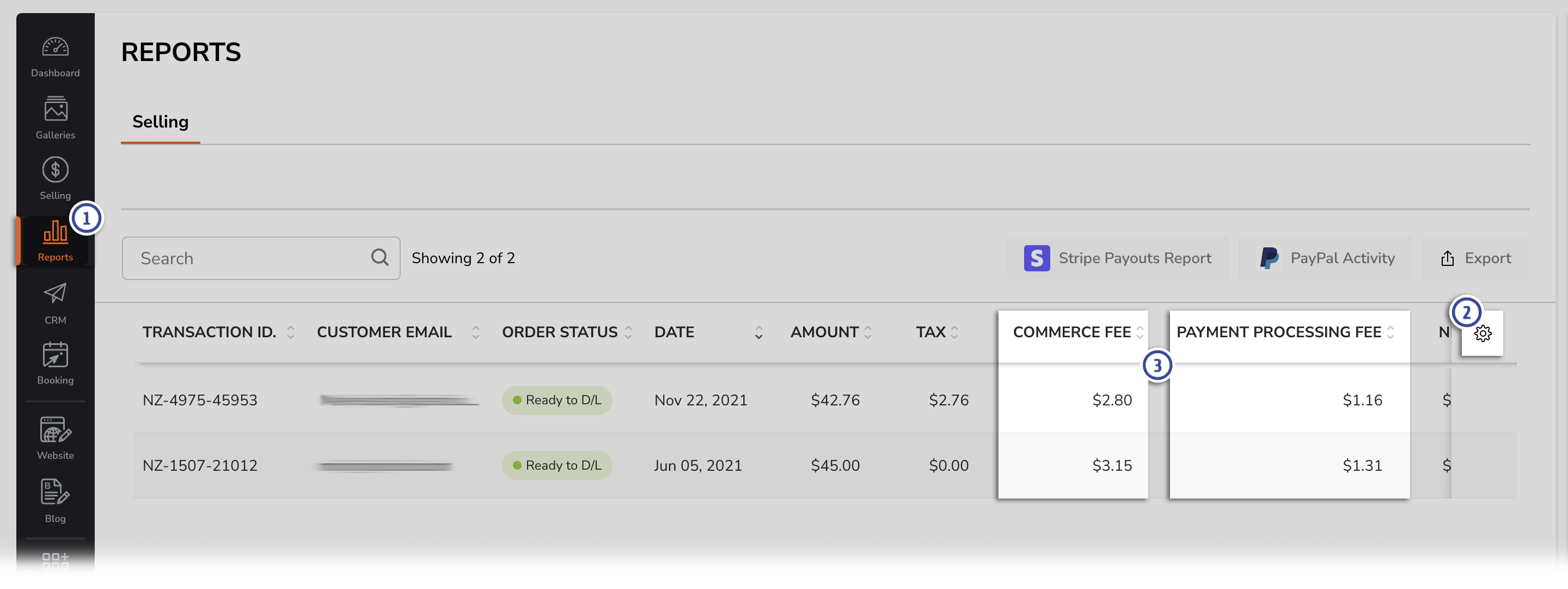Open the Booking calendar icon
1568x589 pixels.
[56, 355]
